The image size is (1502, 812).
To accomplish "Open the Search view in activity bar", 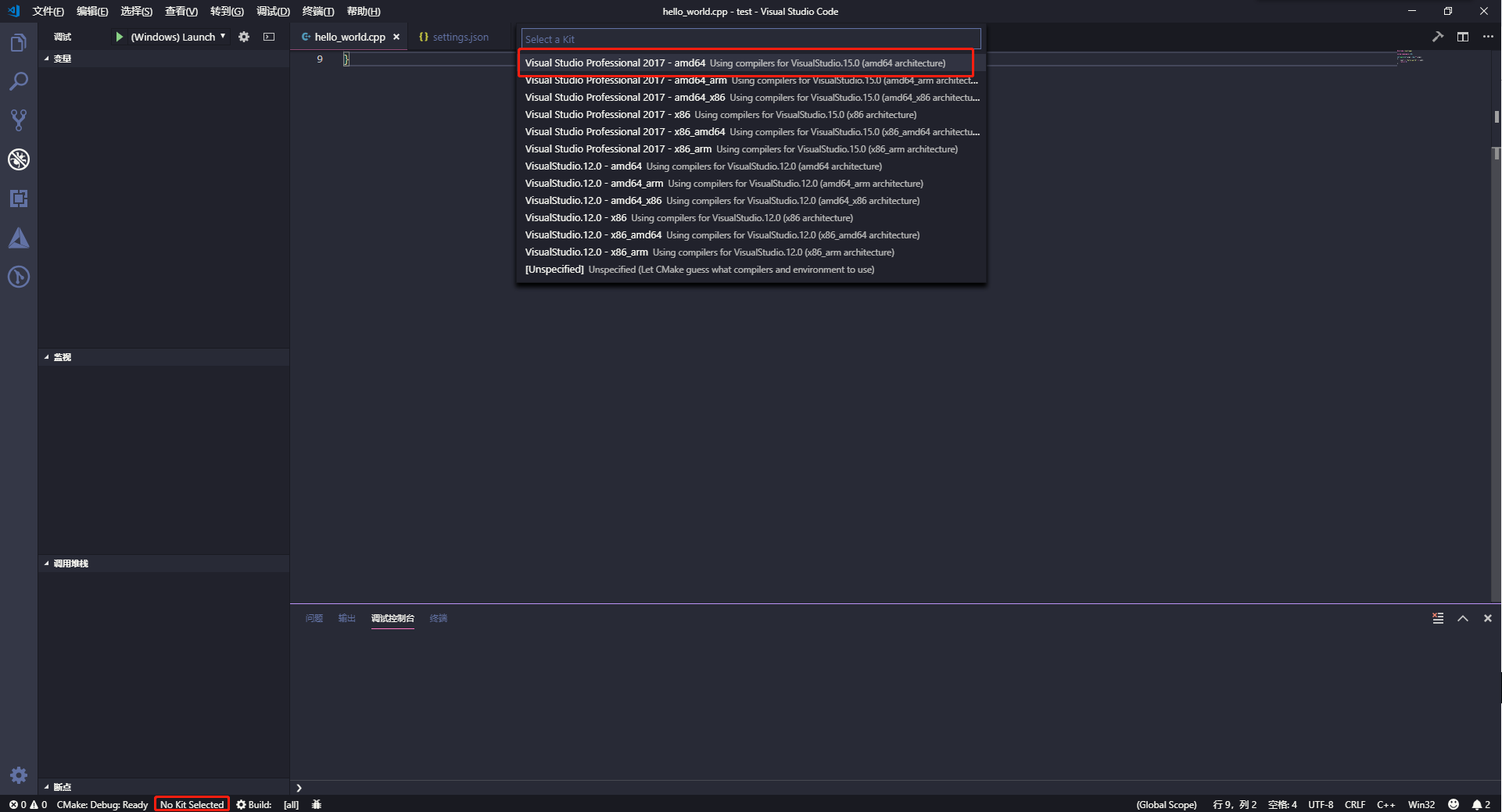I will click(x=19, y=81).
